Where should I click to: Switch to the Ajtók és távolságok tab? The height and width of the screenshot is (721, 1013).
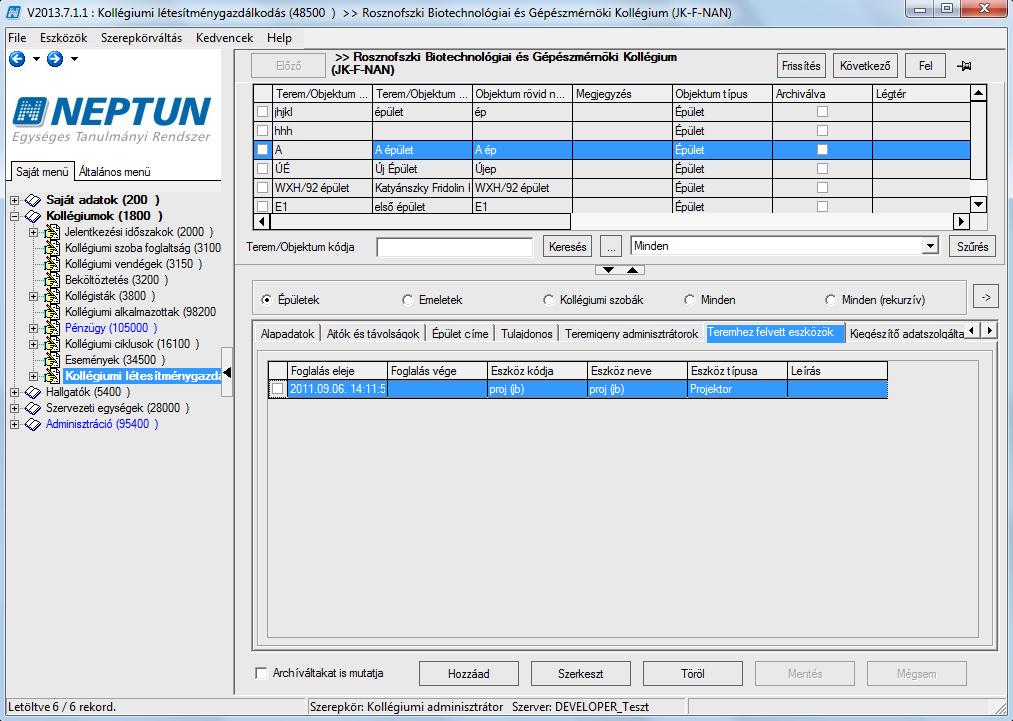373,334
